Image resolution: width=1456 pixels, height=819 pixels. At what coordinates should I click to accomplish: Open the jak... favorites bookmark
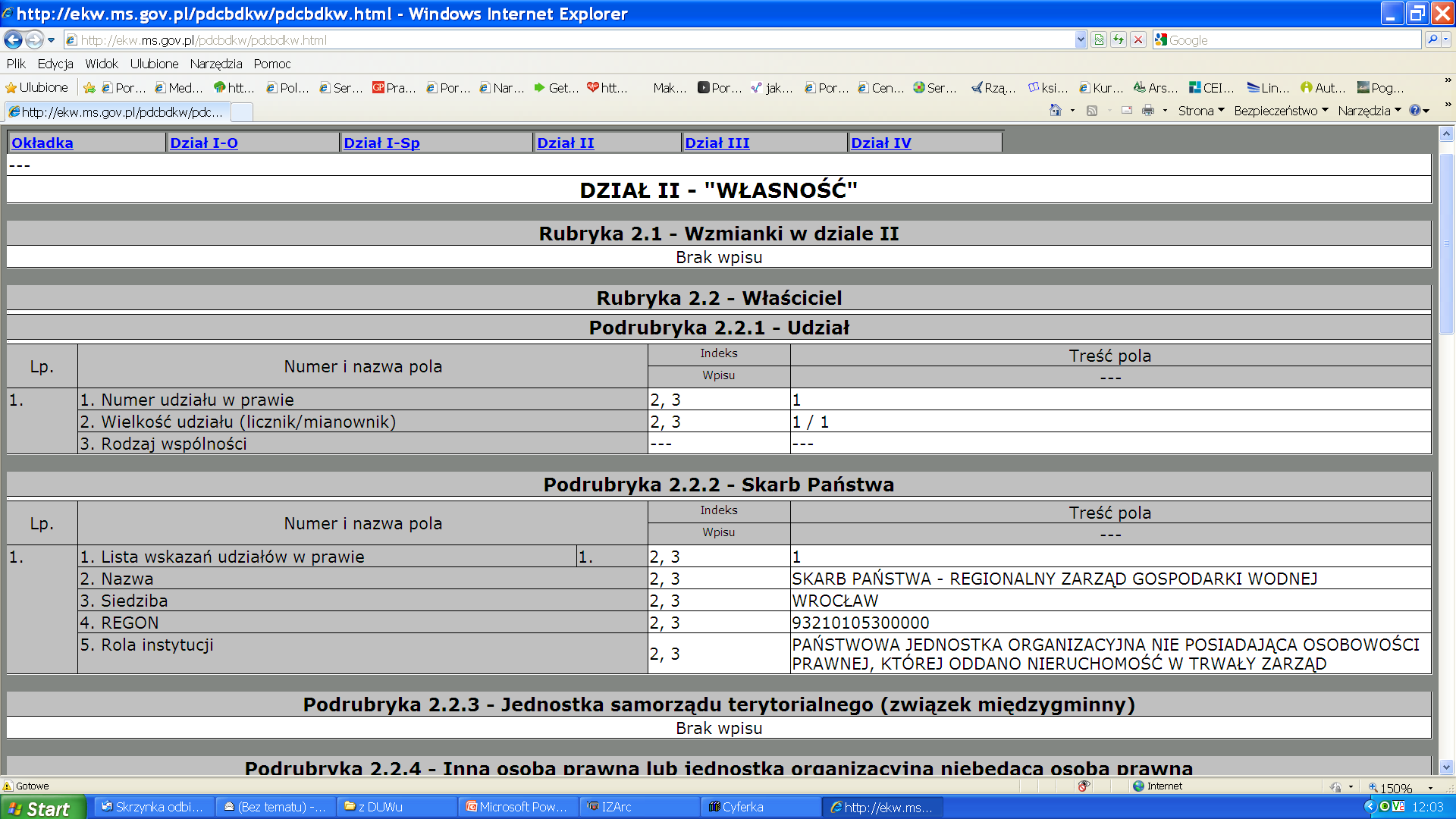(x=772, y=88)
